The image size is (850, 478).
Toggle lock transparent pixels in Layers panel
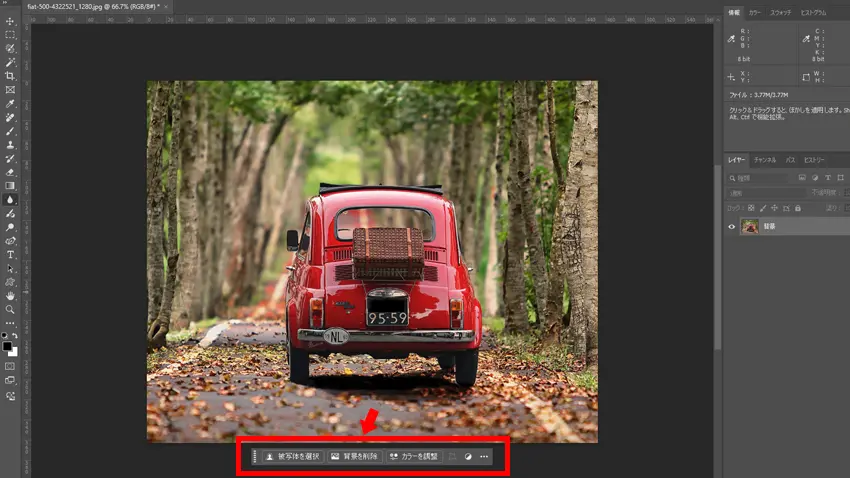(751, 207)
